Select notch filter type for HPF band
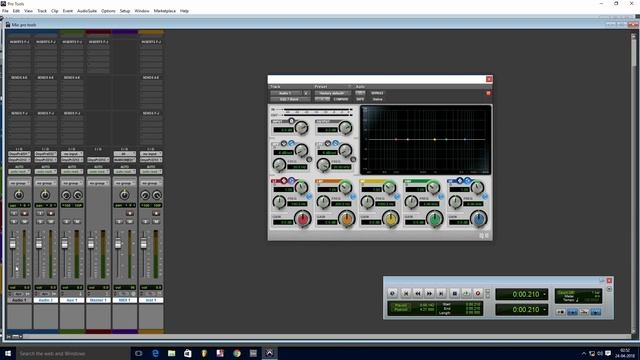Viewport: 640px width, 360px height. click(284, 143)
